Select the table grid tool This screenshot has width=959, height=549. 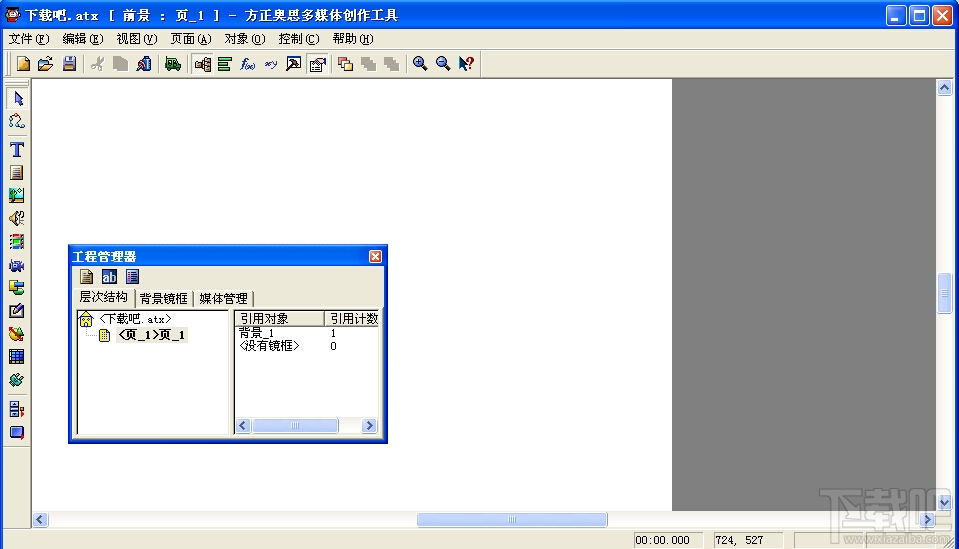[17, 356]
